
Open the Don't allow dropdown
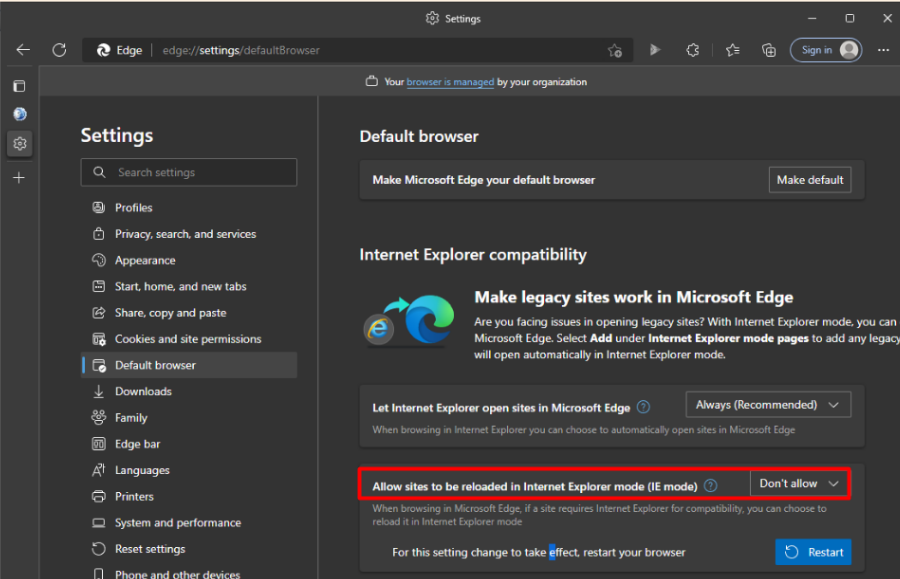point(799,484)
